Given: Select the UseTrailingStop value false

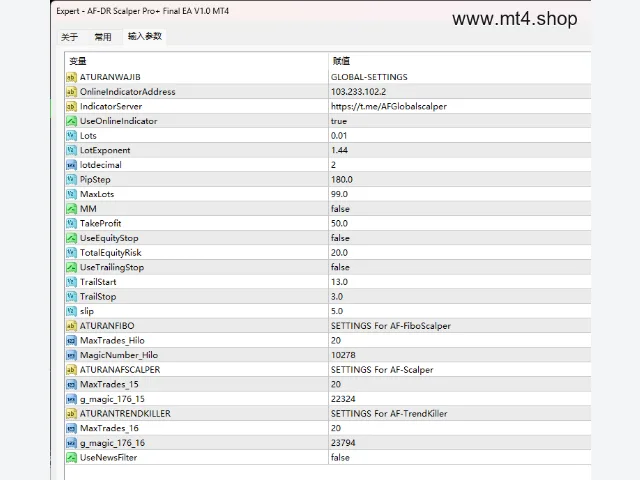Looking at the screenshot, I should 340,267.
